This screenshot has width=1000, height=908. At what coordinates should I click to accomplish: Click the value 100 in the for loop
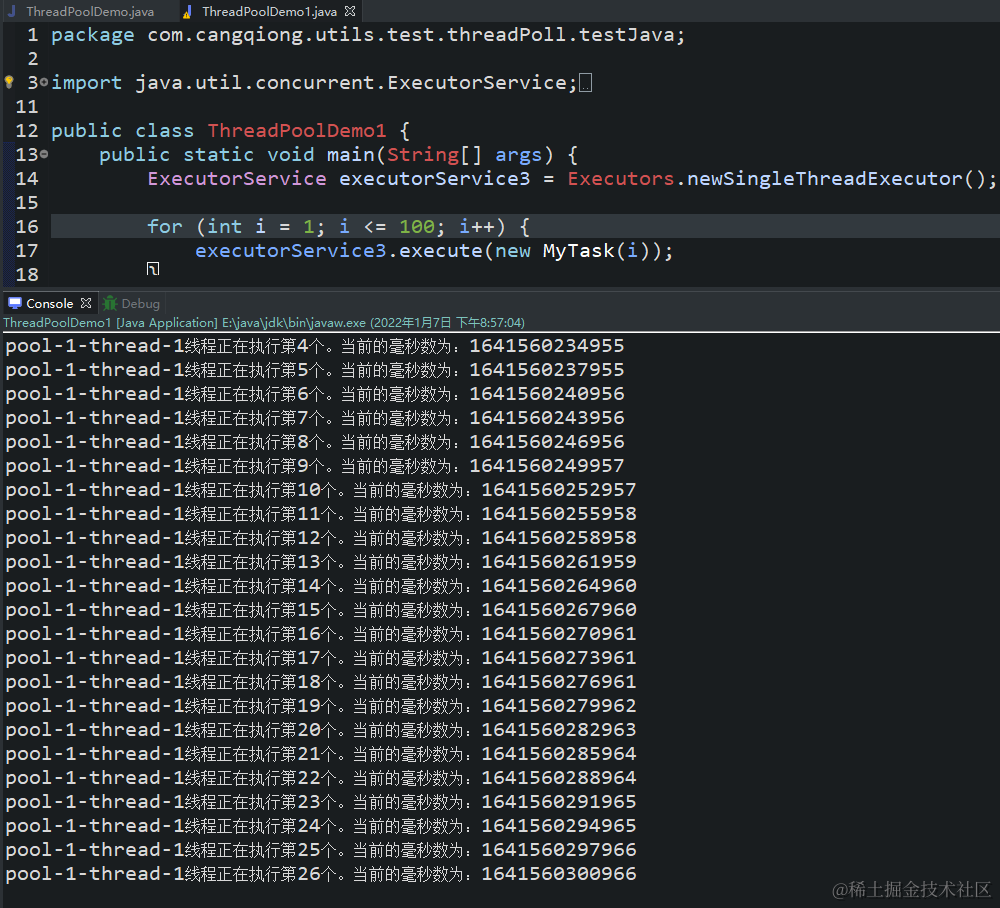coord(417,226)
